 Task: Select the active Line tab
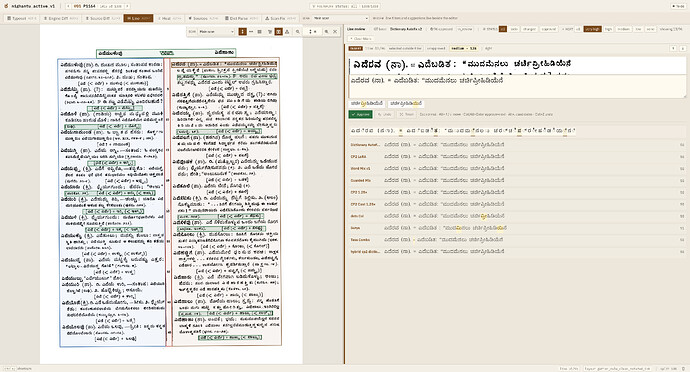[x=138, y=18]
